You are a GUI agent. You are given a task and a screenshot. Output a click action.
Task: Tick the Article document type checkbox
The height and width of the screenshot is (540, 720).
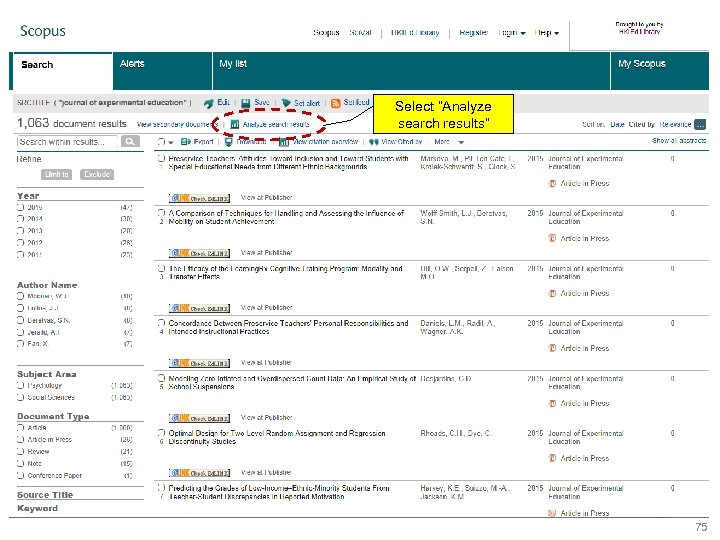tap(21, 428)
